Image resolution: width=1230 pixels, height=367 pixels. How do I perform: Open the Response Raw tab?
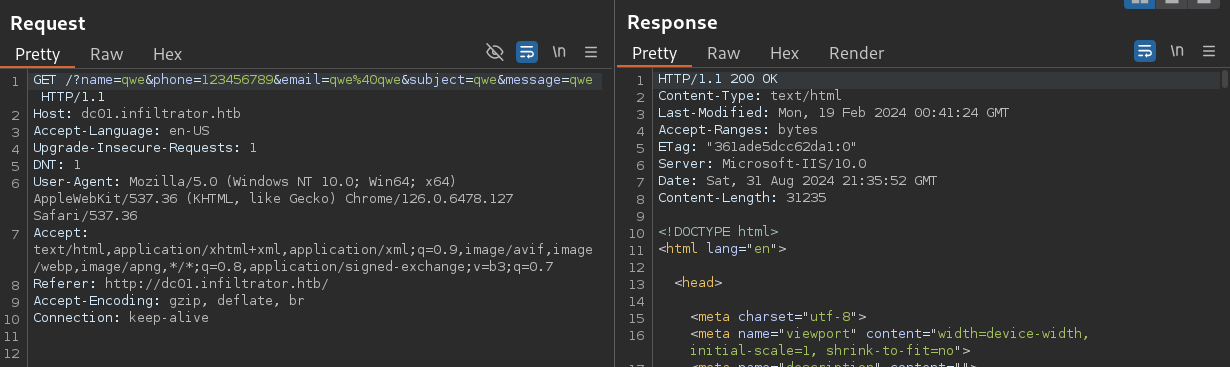724,53
